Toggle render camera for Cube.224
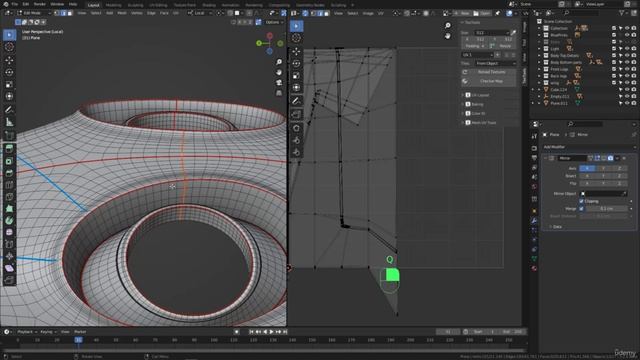The image size is (640, 360). tap(633, 89)
